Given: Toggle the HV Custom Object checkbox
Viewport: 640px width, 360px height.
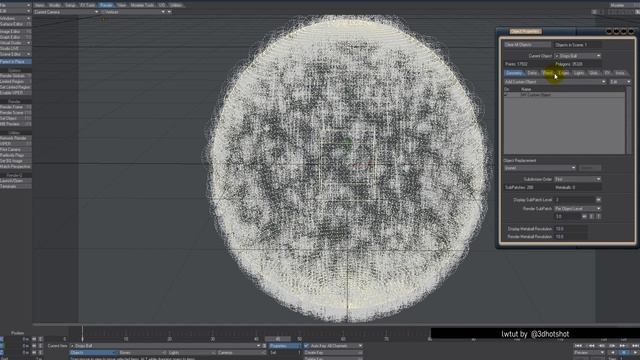Looking at the screenshot, I should (x=507, y=95).
